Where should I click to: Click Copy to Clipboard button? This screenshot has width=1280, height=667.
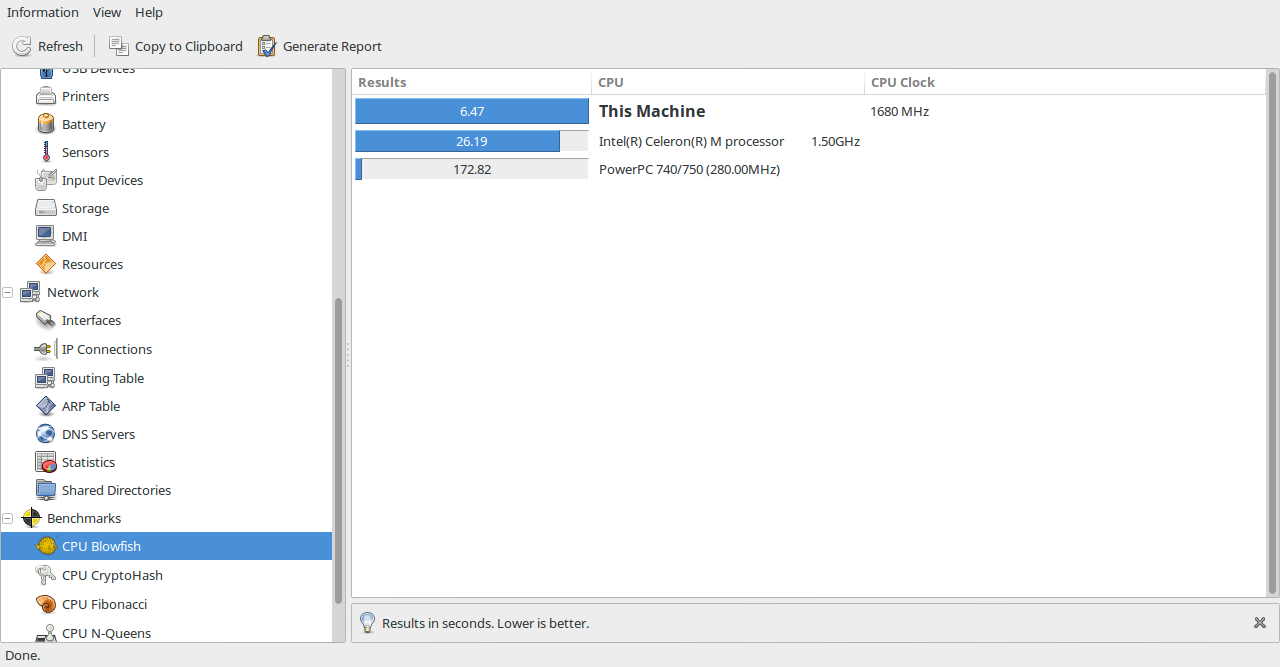(x=176, y=46)
